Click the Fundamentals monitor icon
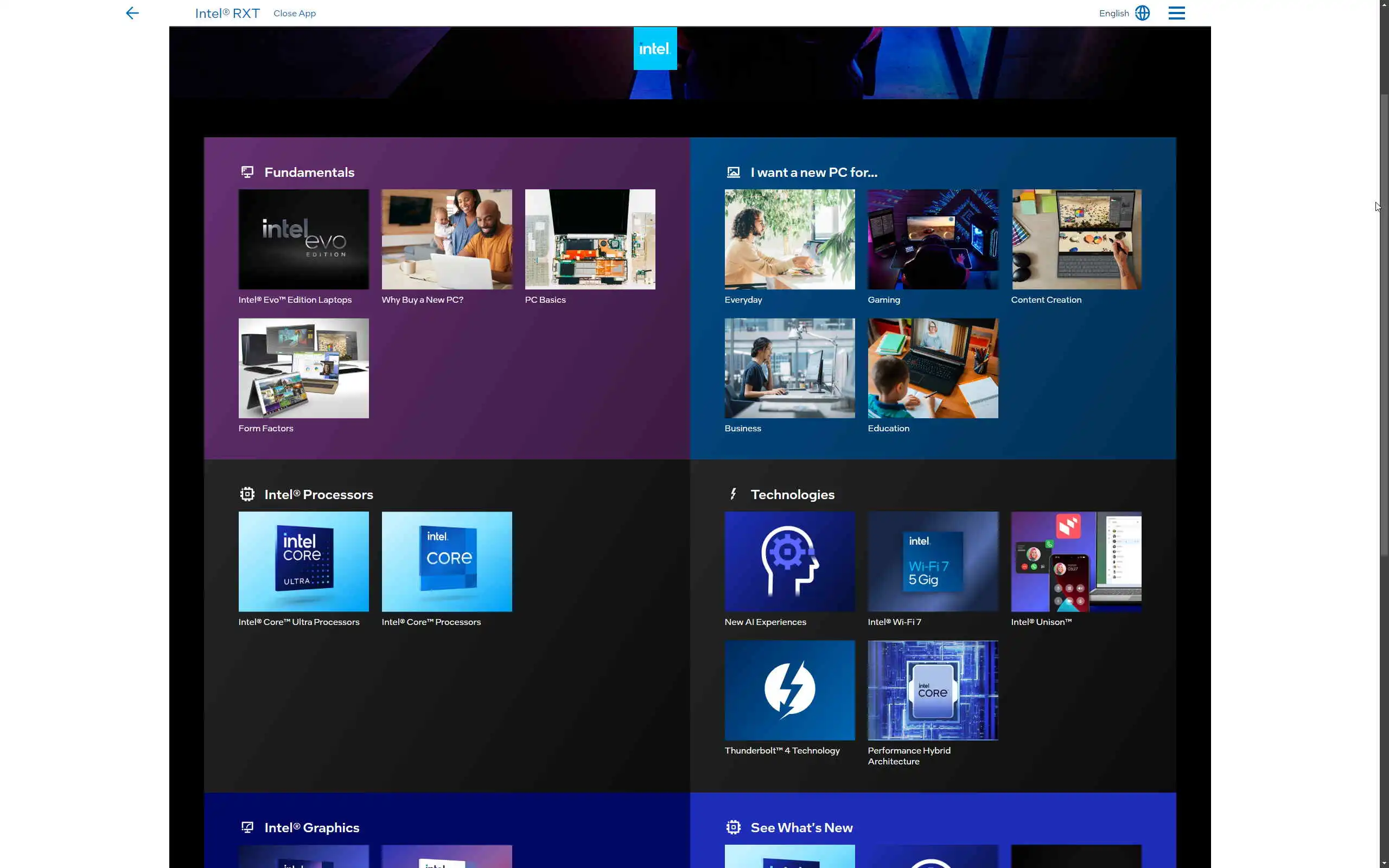This screenshot has height=868, width=1389. [247, 172]
